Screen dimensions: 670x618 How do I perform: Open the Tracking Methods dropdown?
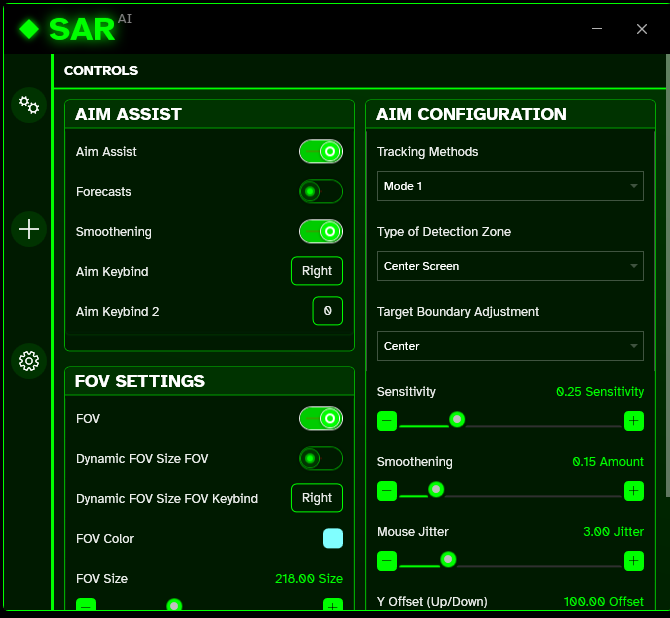(x=510, y=186)
